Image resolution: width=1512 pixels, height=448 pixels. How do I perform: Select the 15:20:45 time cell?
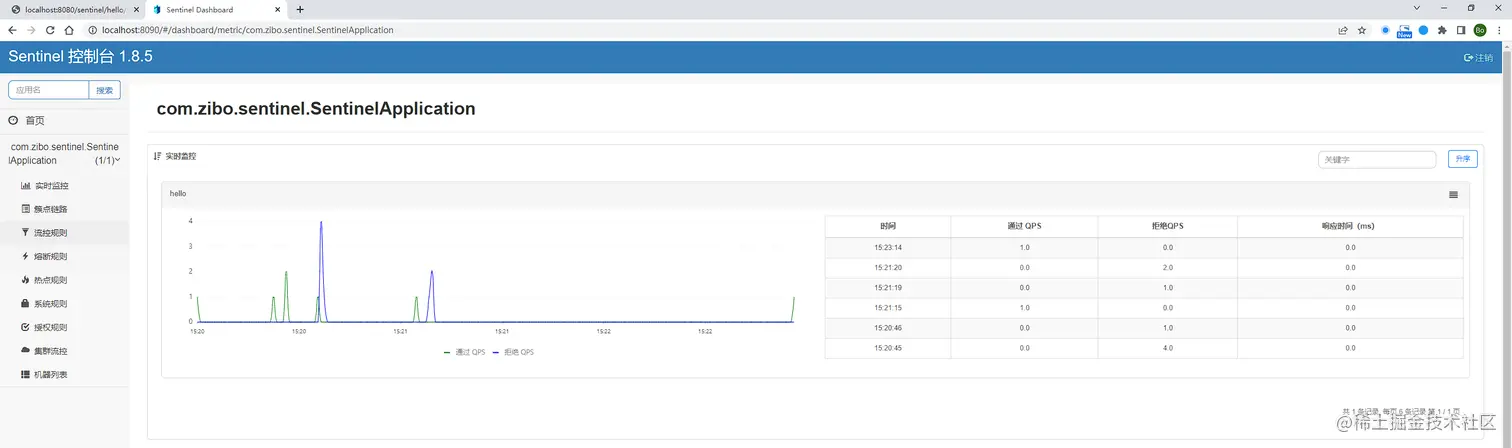click(x=888, y=348)
